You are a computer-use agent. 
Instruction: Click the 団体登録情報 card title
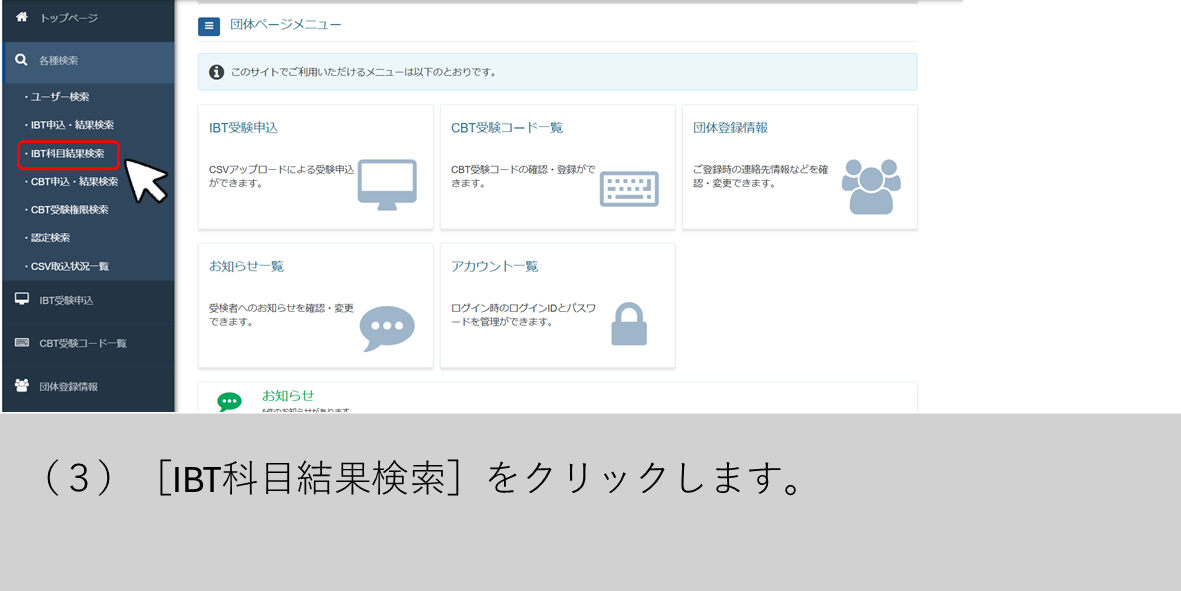(731, 128)
